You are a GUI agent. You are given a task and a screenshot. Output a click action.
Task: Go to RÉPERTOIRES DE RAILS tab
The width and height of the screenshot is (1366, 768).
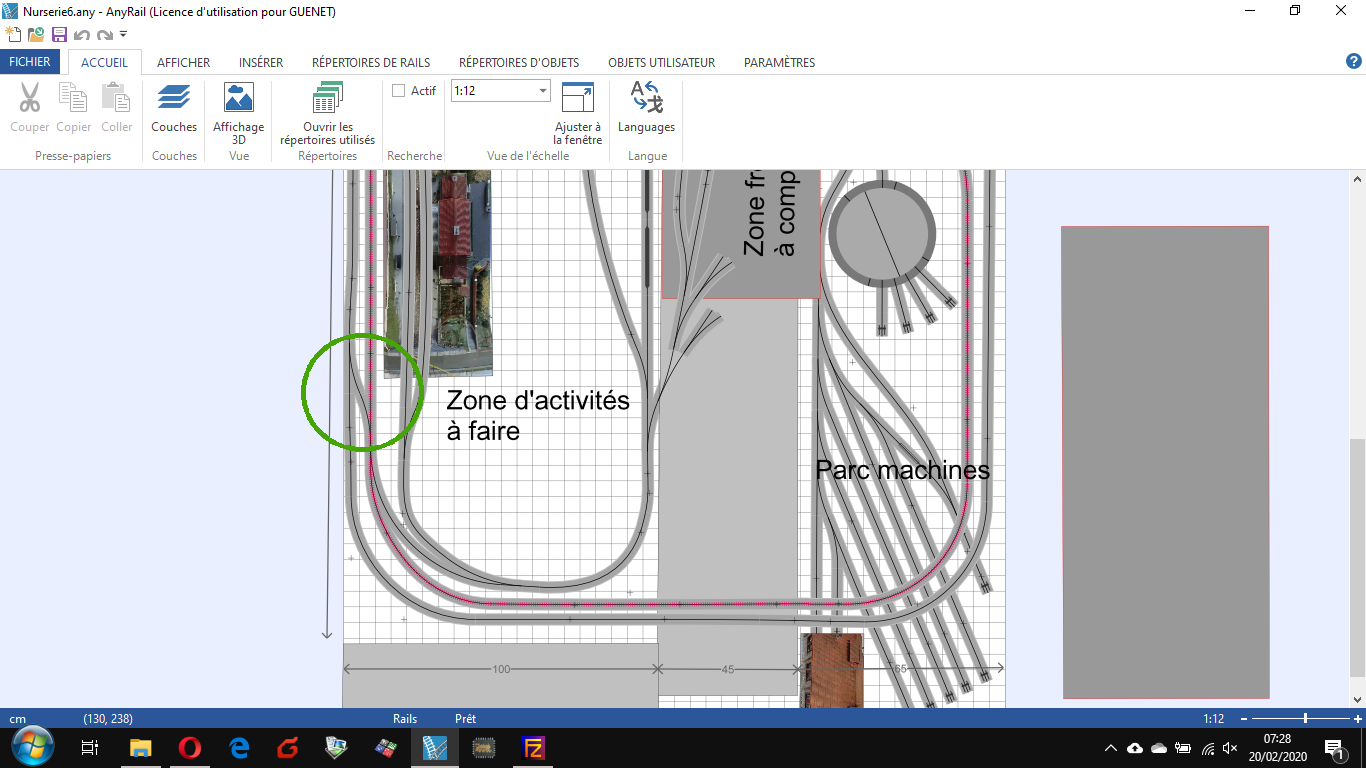click(371, 62)
